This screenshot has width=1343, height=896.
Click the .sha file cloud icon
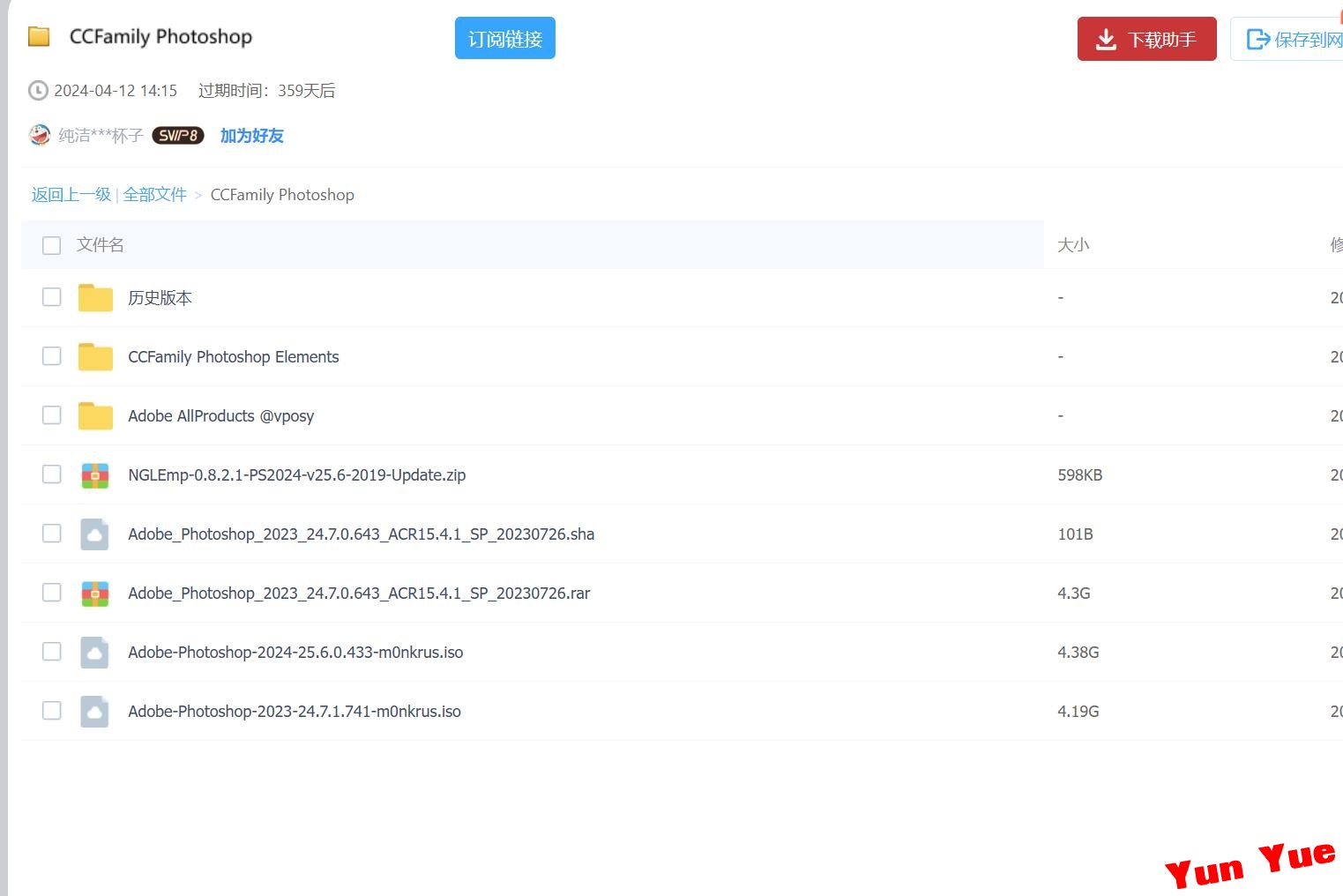(94, 534)
